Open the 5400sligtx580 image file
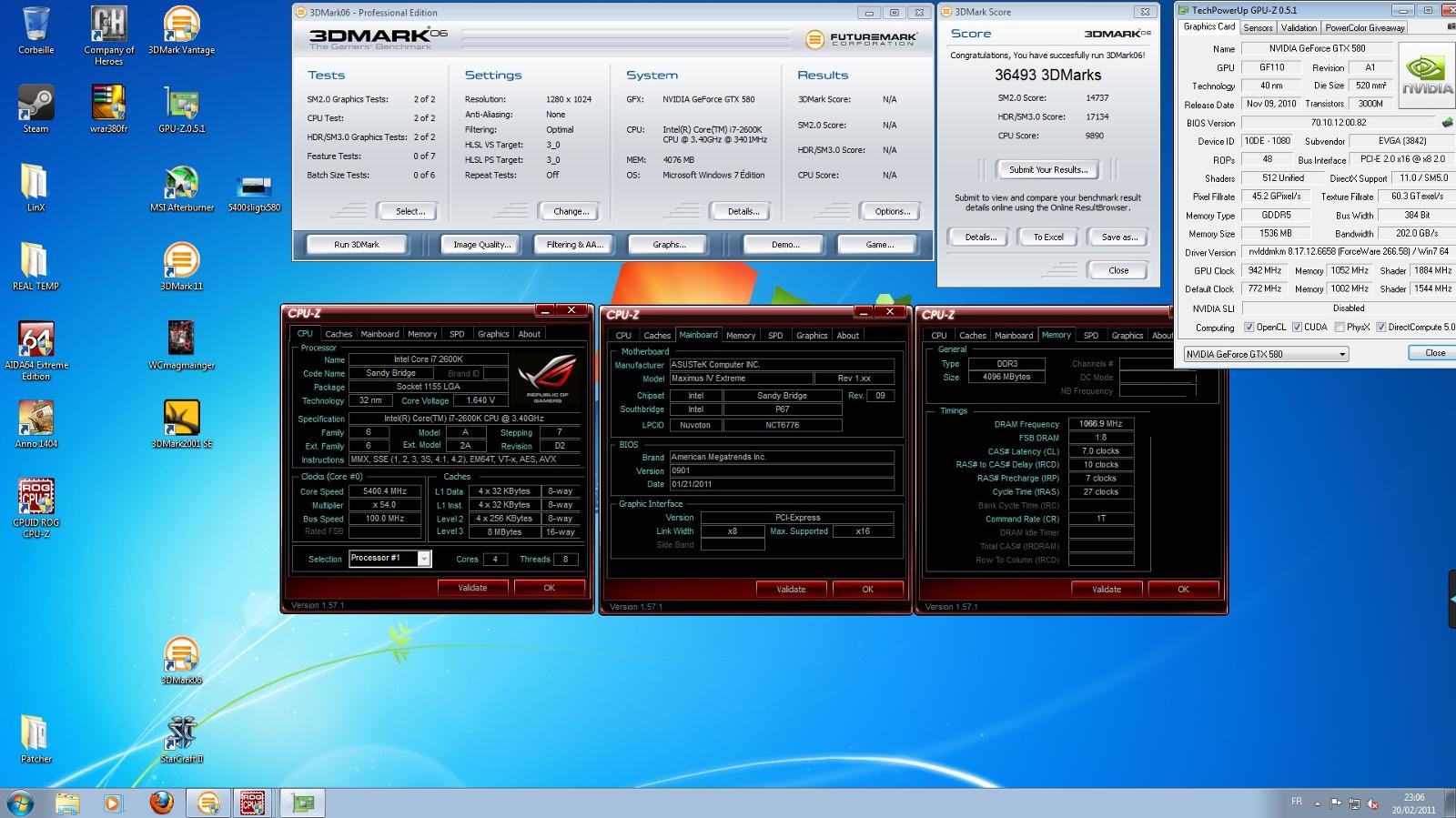 click(x=254, y=193)
